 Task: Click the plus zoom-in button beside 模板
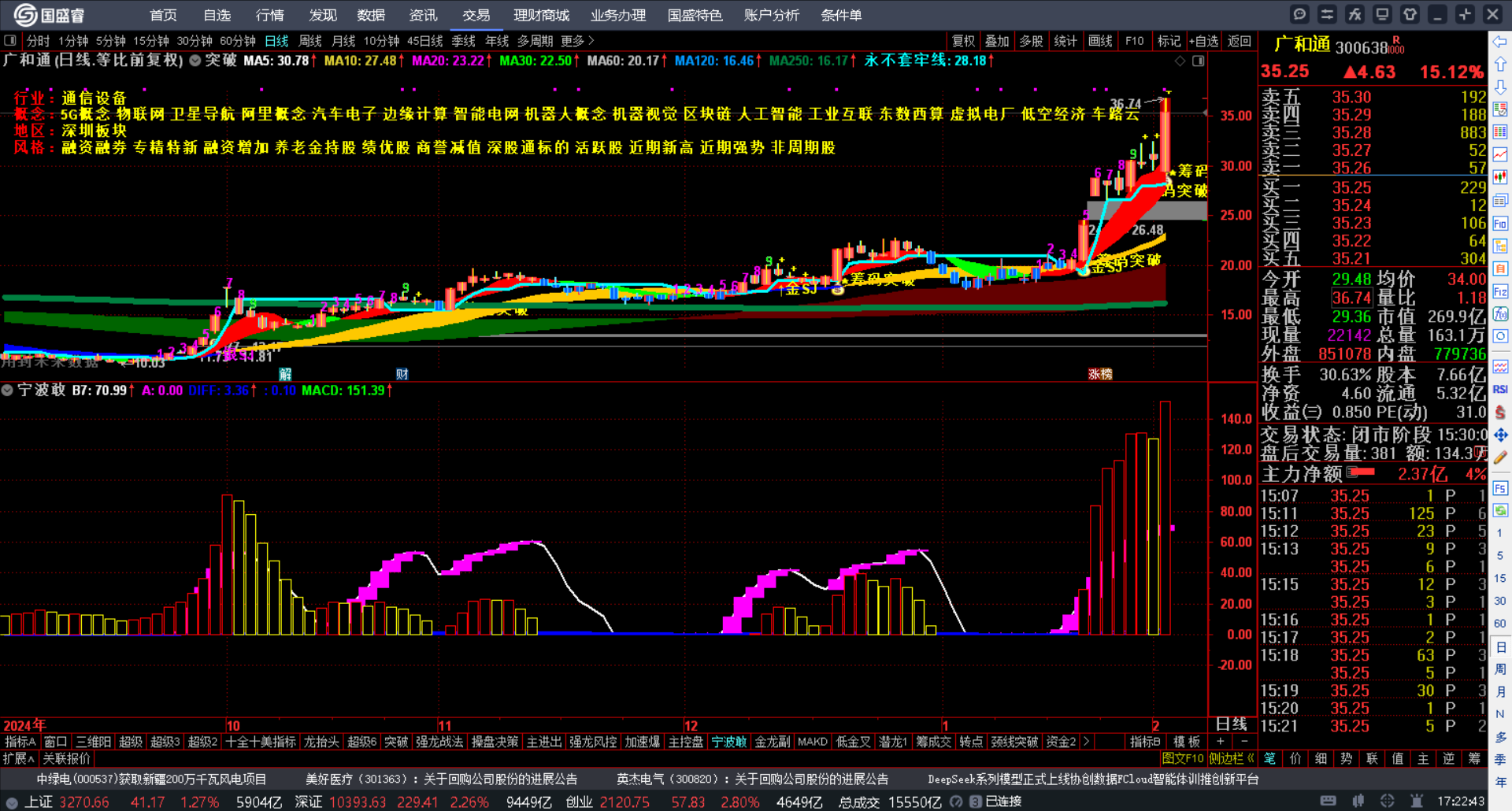(x=1220, y=742)
